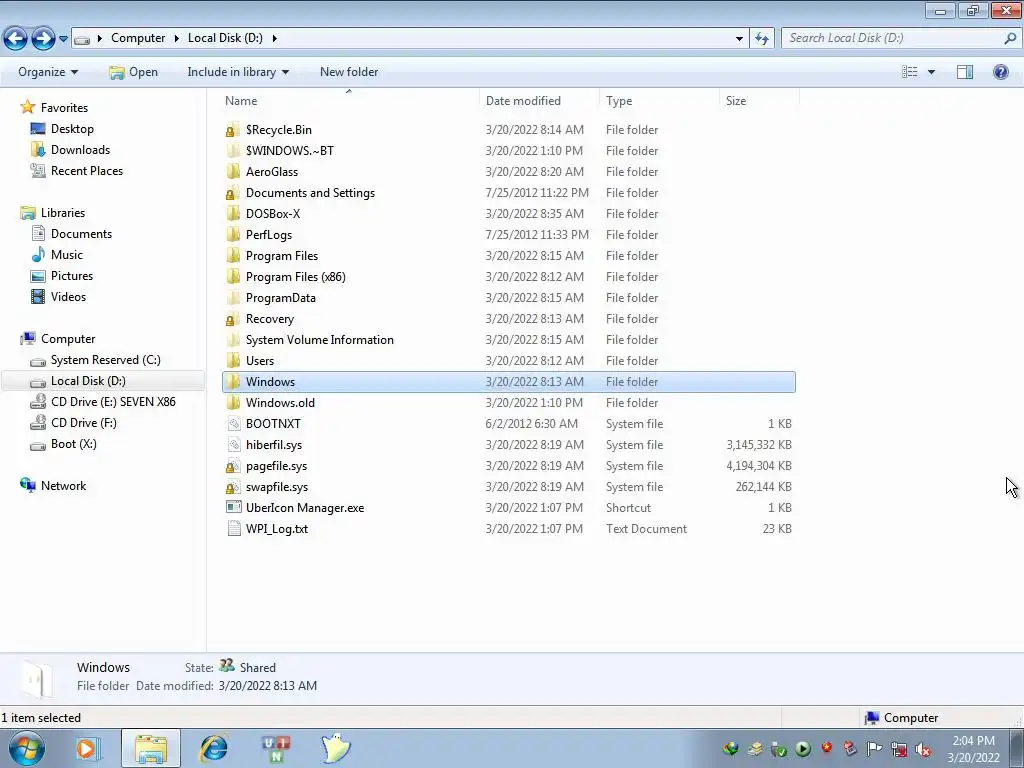The height and width of the screenshot is (768, 1024).
Task: Open the Music library
Action: point(67,255)
